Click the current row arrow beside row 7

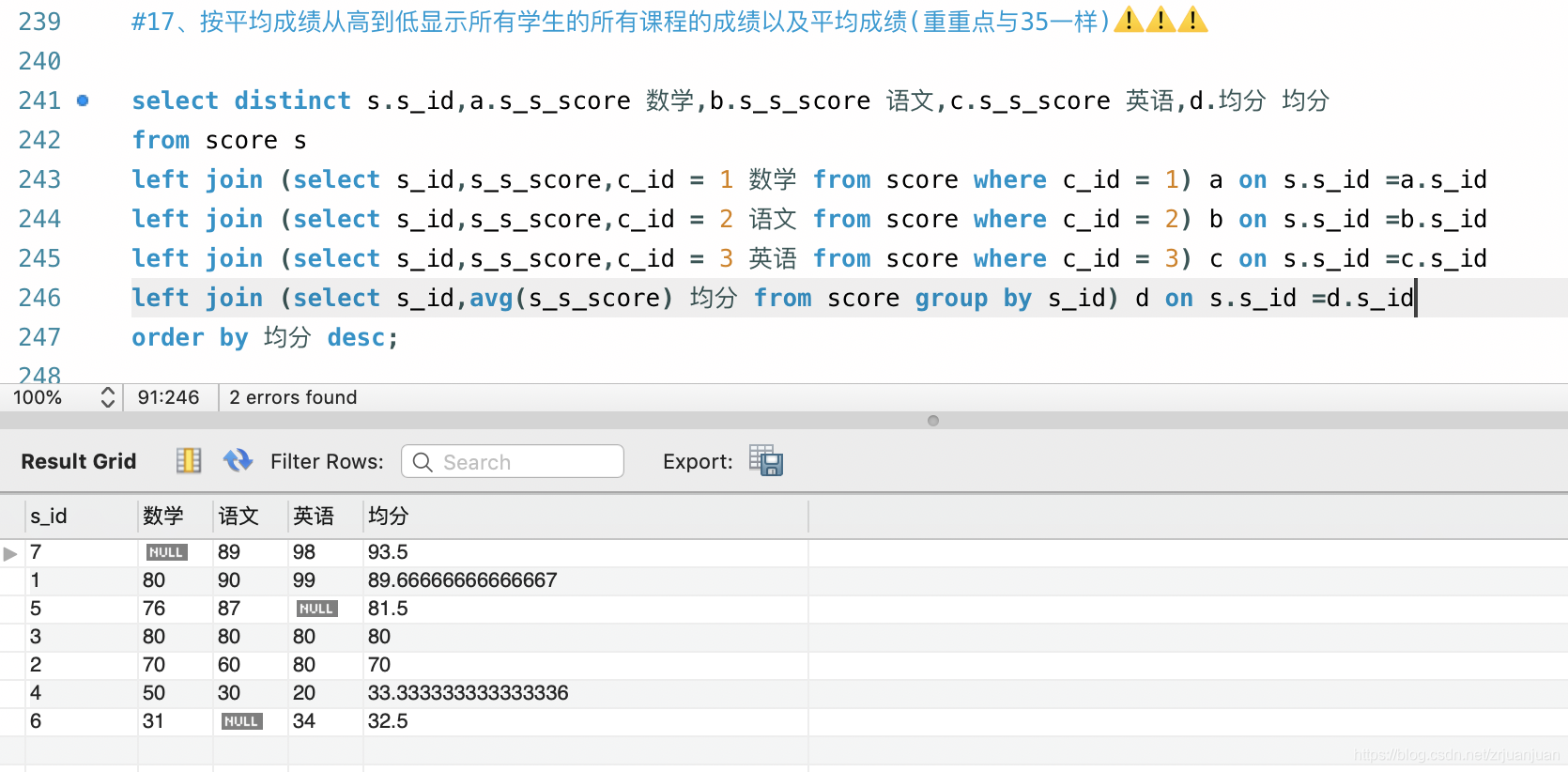click(x=10, y=553)
